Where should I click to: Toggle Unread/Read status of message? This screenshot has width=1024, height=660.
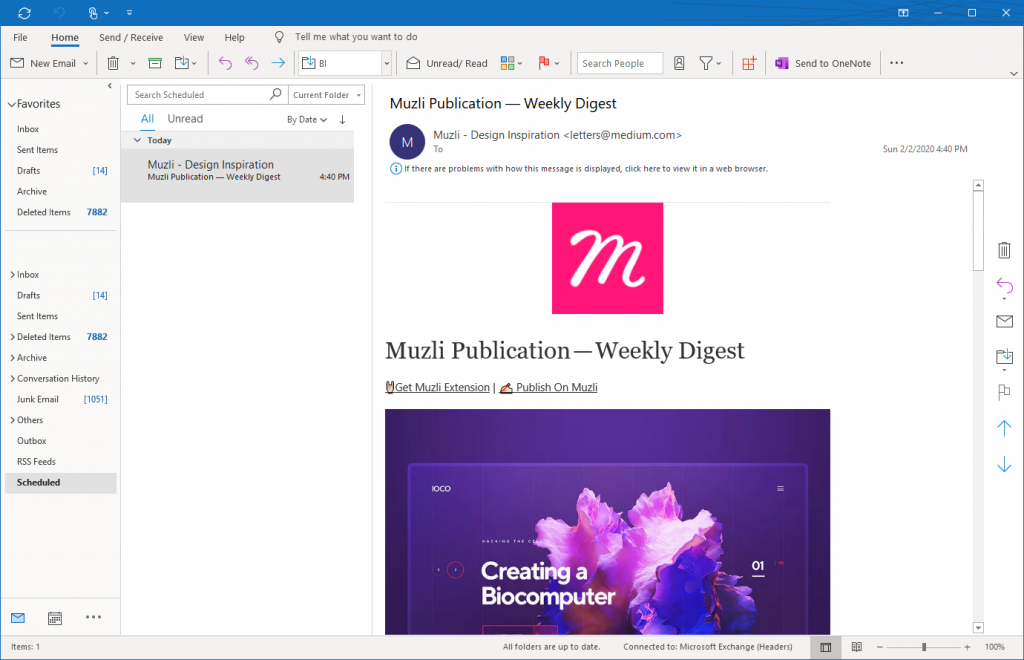(x=447, y=63)
